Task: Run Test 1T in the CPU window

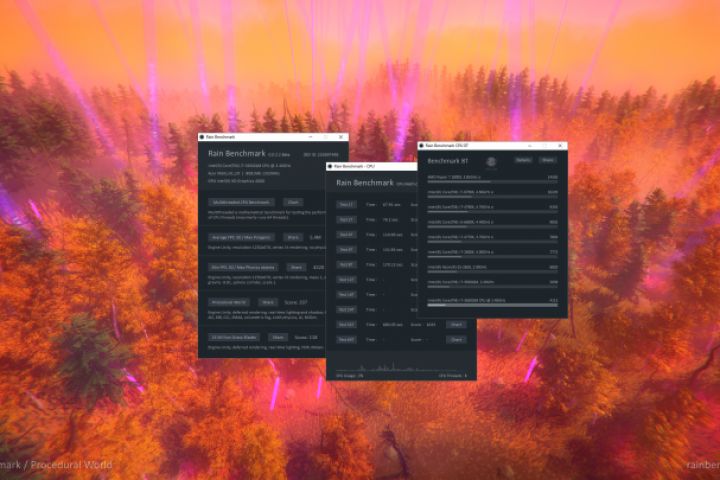Action: pos(346,204)
